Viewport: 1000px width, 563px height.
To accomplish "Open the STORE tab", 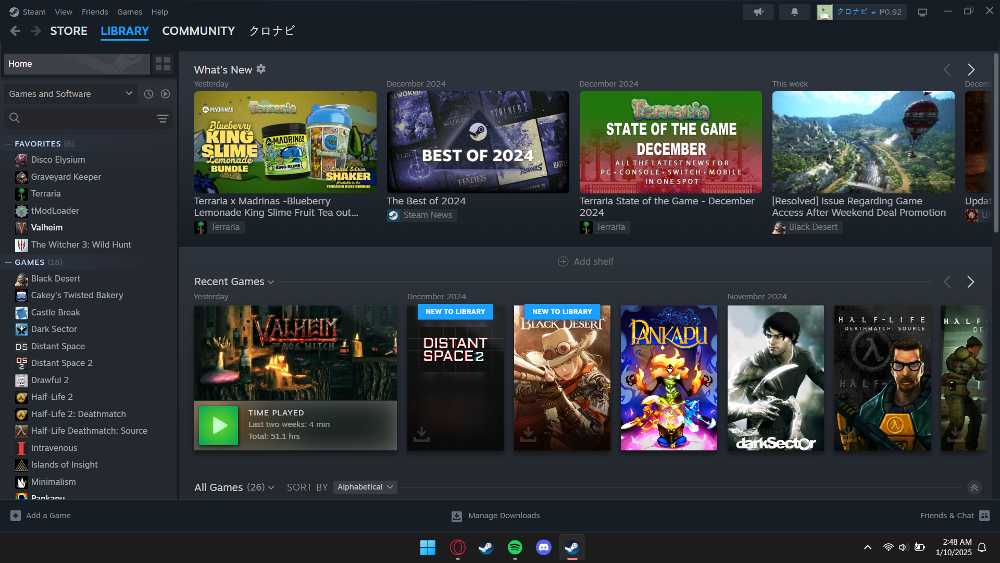I will [x=69, y=31].
